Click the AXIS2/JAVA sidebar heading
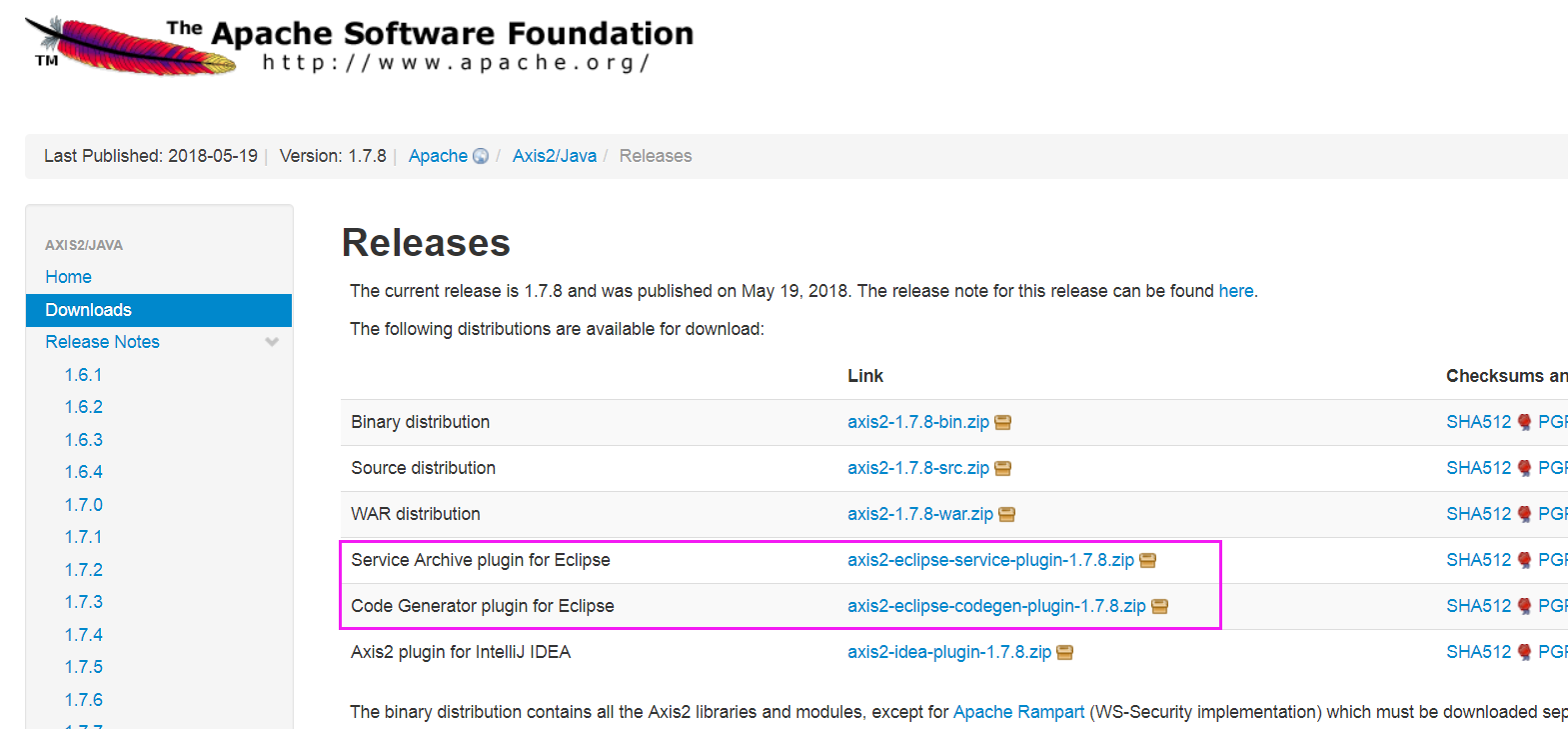This screenshot has width=1568, height=729. 84,245
